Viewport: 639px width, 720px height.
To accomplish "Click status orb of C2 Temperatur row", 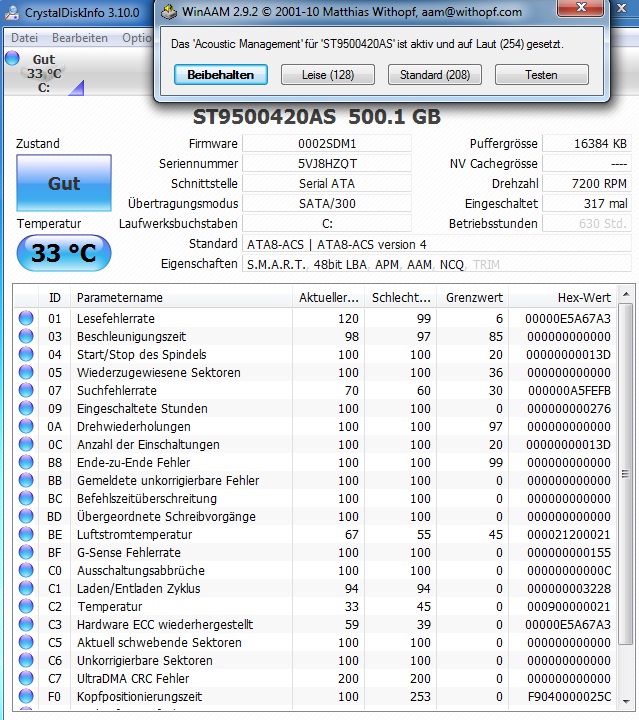I will [x=26, y=606].
